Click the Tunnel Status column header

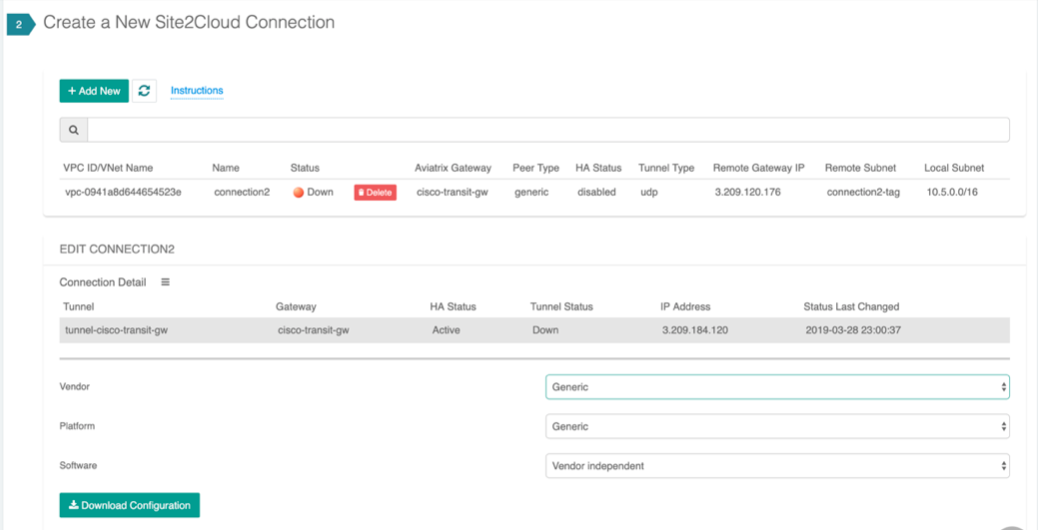(561, 306)
